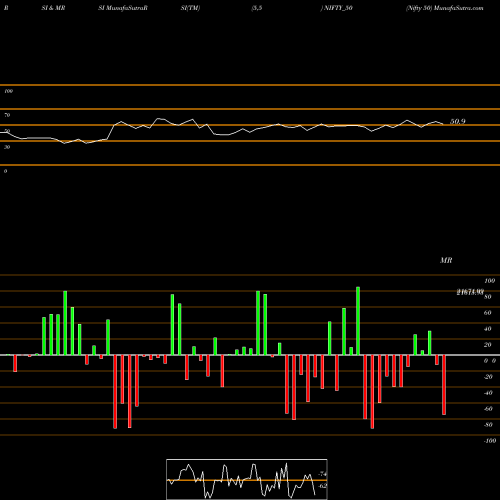Click the 'SI & MR' header text
This screenshot has height=500, width=500.
point(53,8)
